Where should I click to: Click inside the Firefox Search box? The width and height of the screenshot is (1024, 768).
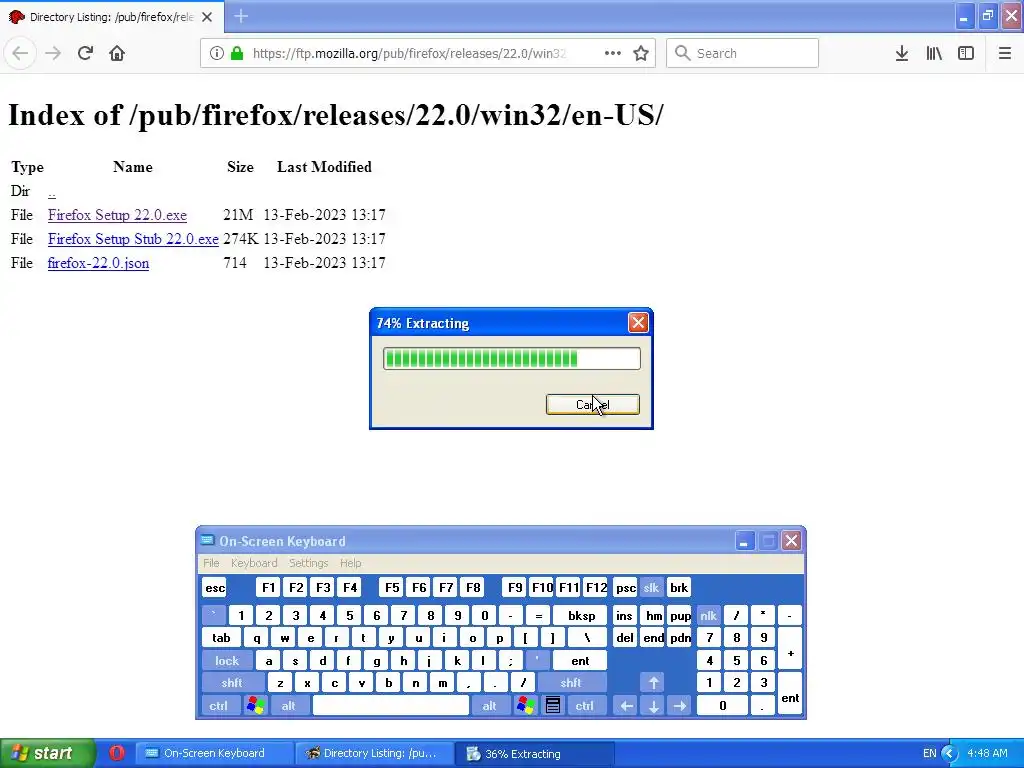click(x=743, y=54)
